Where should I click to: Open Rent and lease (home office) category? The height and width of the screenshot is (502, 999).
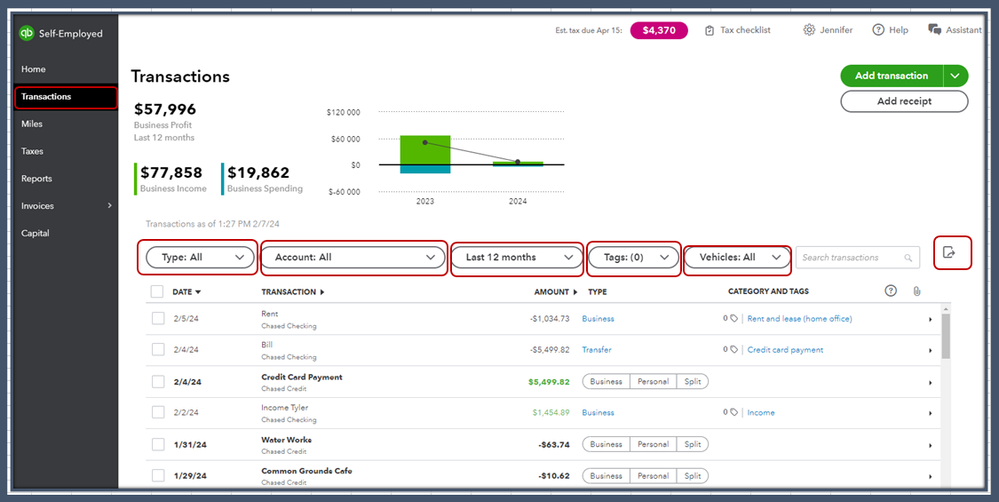click(x=800, y=319)
